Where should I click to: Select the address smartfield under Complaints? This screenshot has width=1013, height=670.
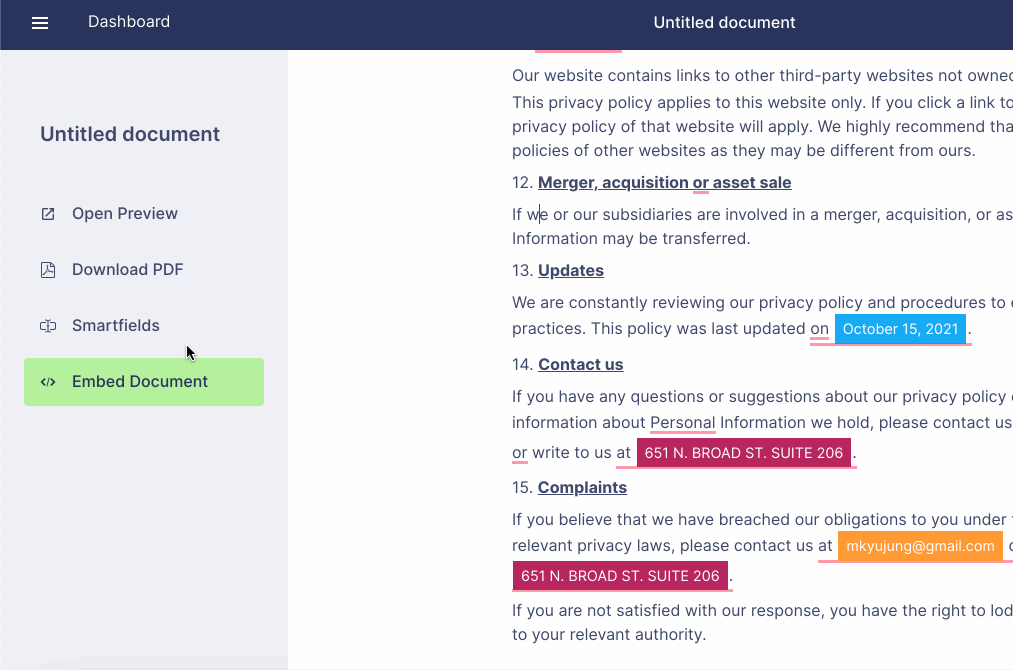coord(620,576)
